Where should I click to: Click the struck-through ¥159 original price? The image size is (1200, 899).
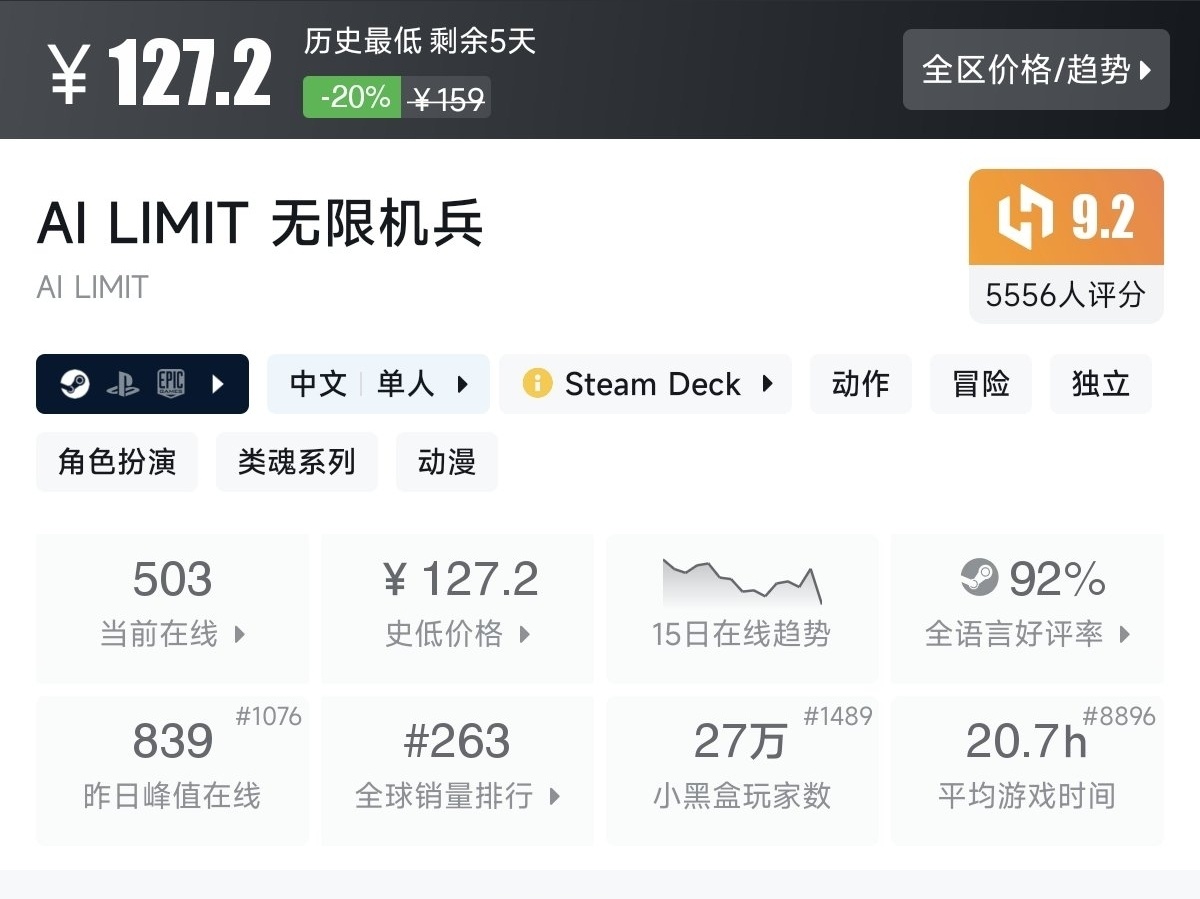[x=447, y=98]
